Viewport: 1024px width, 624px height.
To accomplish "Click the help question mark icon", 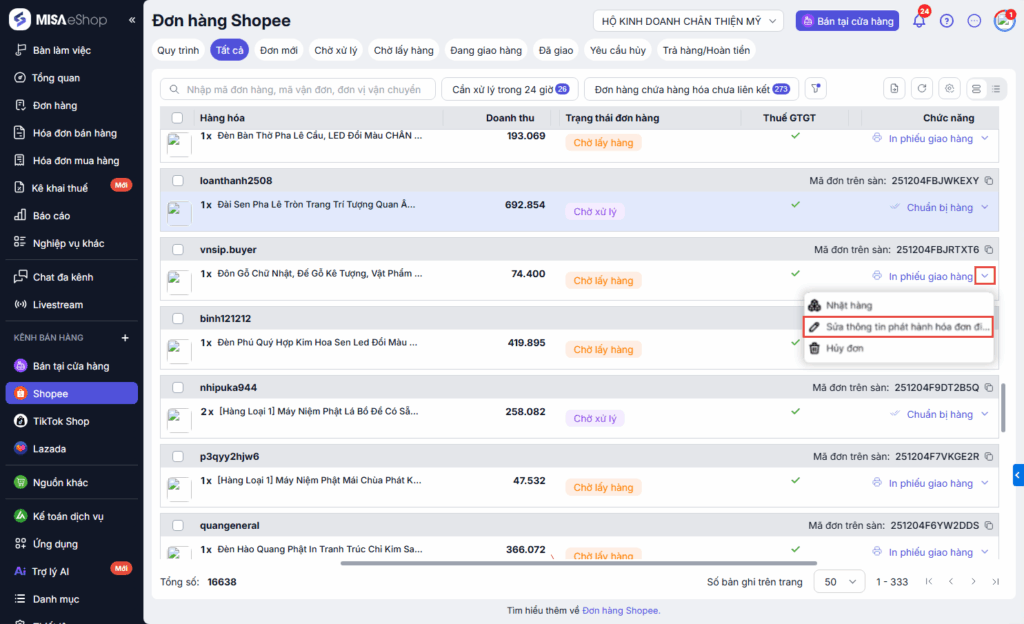I will point(947,21).
